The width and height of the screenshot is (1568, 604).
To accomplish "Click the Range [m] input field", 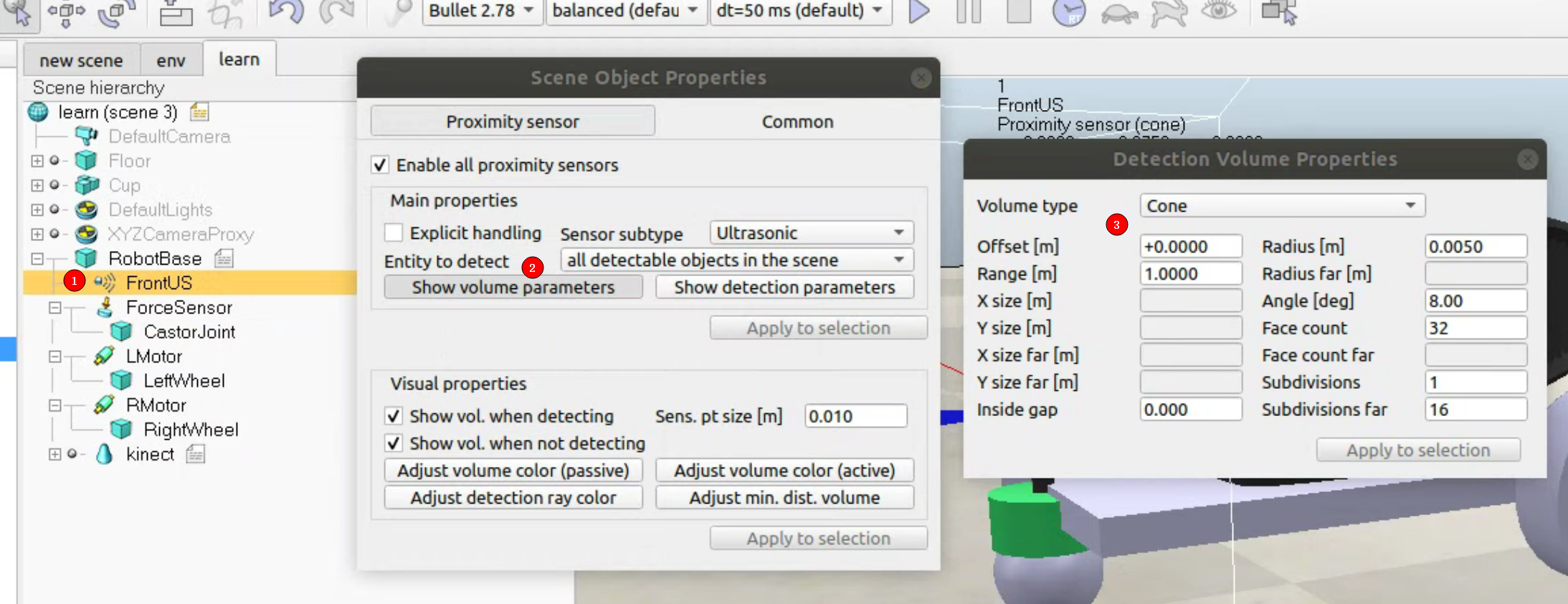I will [x=1191, y=273].
